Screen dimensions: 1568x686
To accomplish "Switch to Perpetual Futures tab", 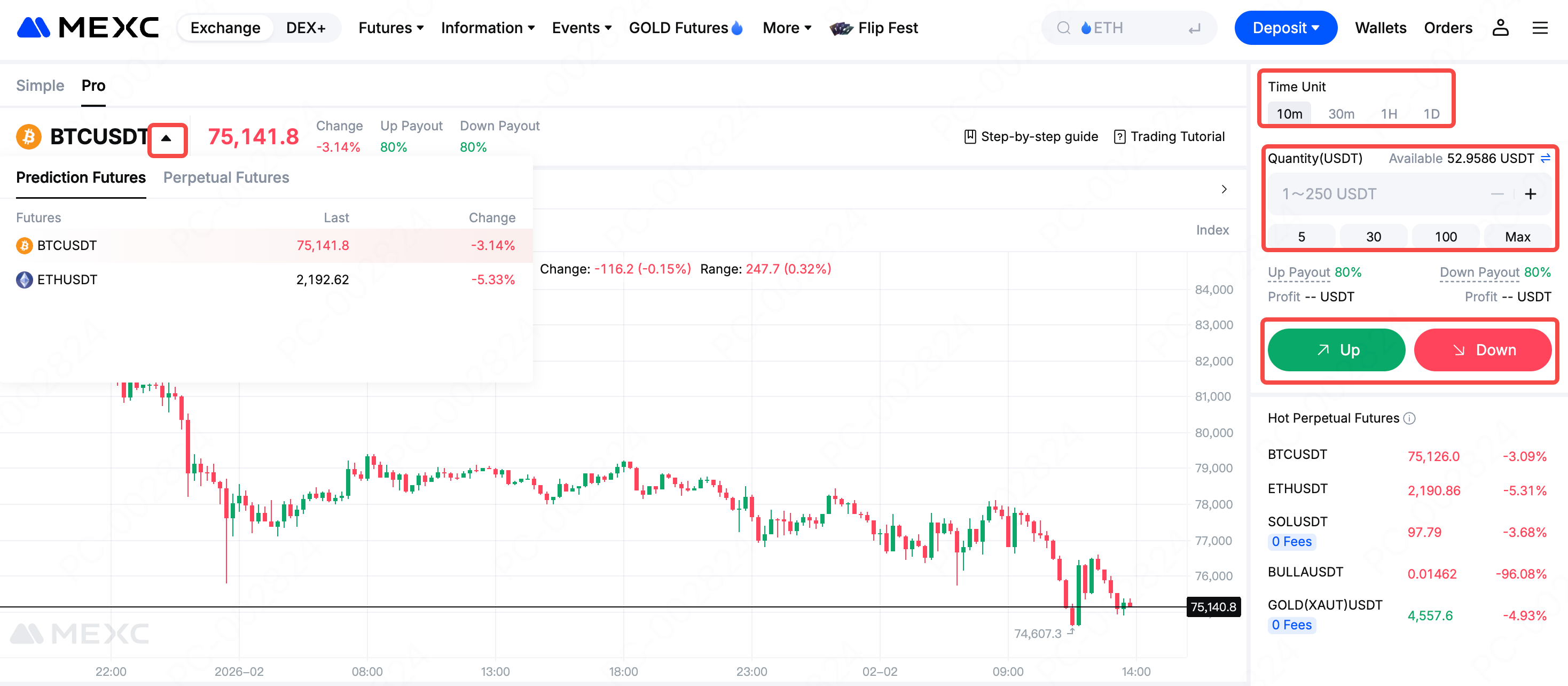I will (226, 177).
